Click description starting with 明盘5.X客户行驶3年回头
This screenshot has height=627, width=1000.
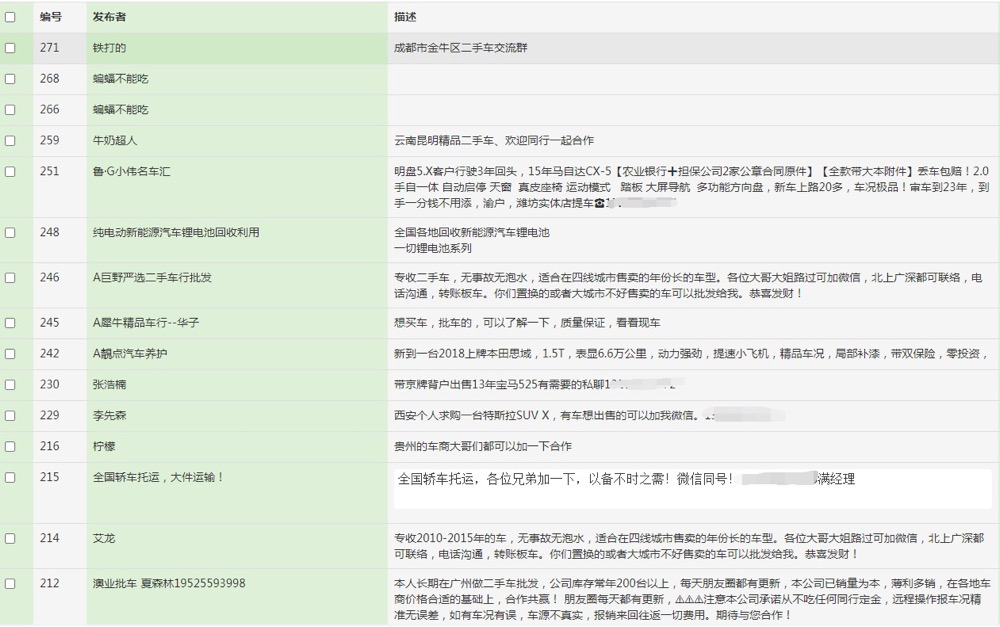point(691,188)
